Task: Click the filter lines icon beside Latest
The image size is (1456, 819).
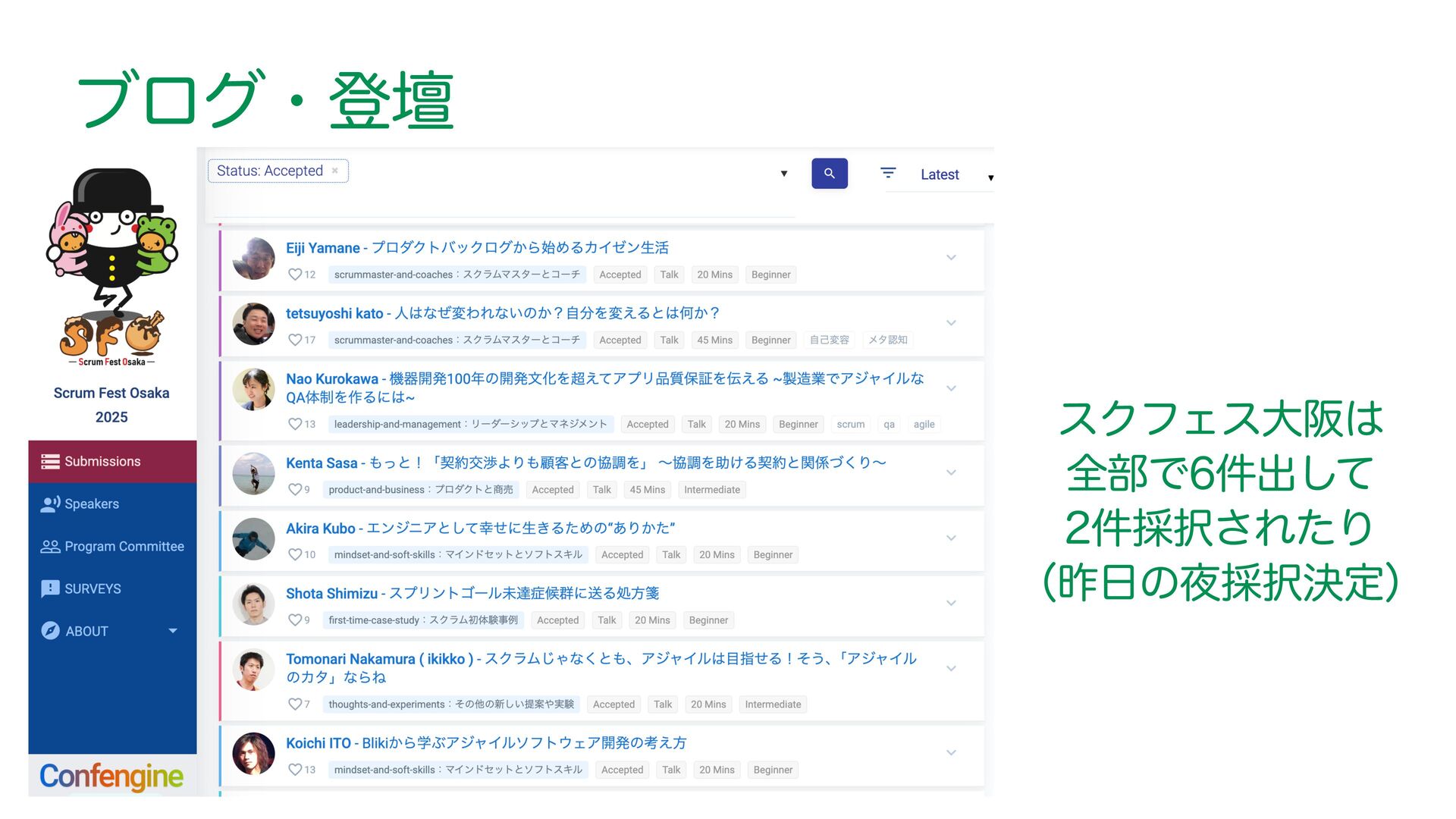Action: (888, 174)
